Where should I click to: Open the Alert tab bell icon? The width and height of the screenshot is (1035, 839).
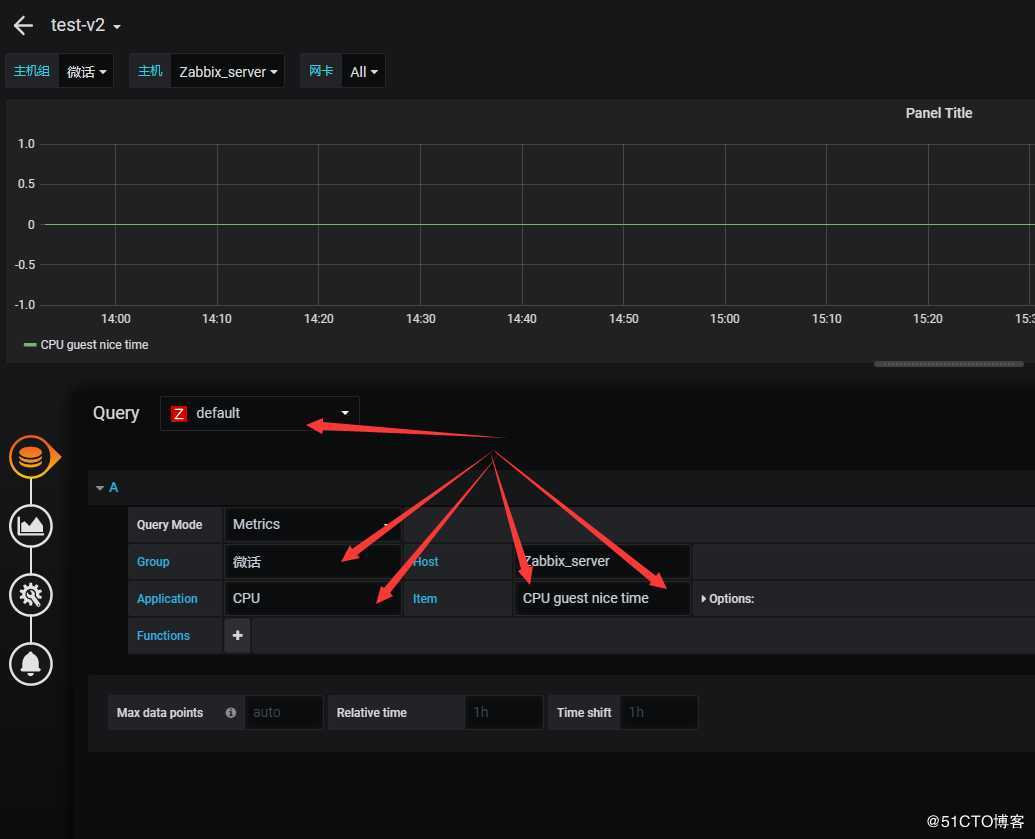coord(30,664)
